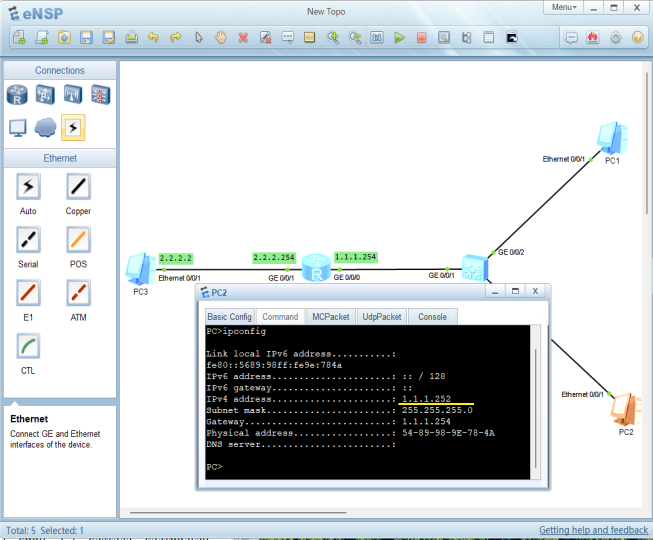653x540 pixels.
Task: Open the Console tab in PC2 window
Action: point(432,317)
